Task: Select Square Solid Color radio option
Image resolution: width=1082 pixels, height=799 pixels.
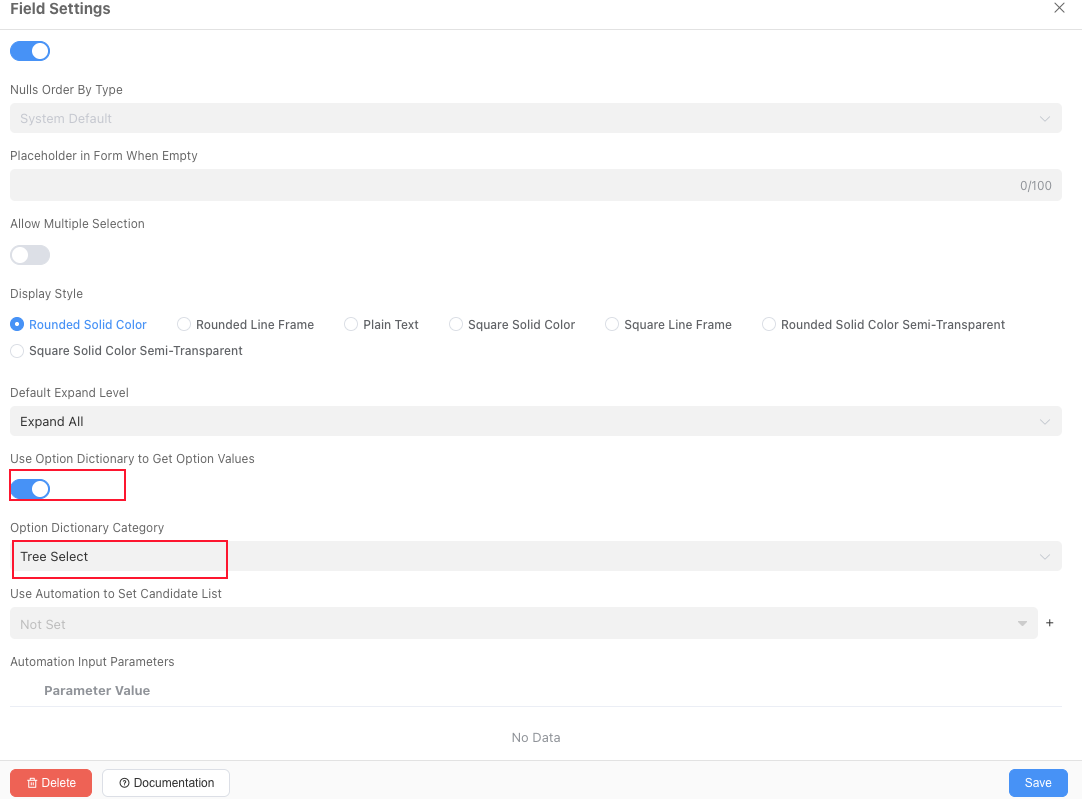Action: tap(456, 324)
